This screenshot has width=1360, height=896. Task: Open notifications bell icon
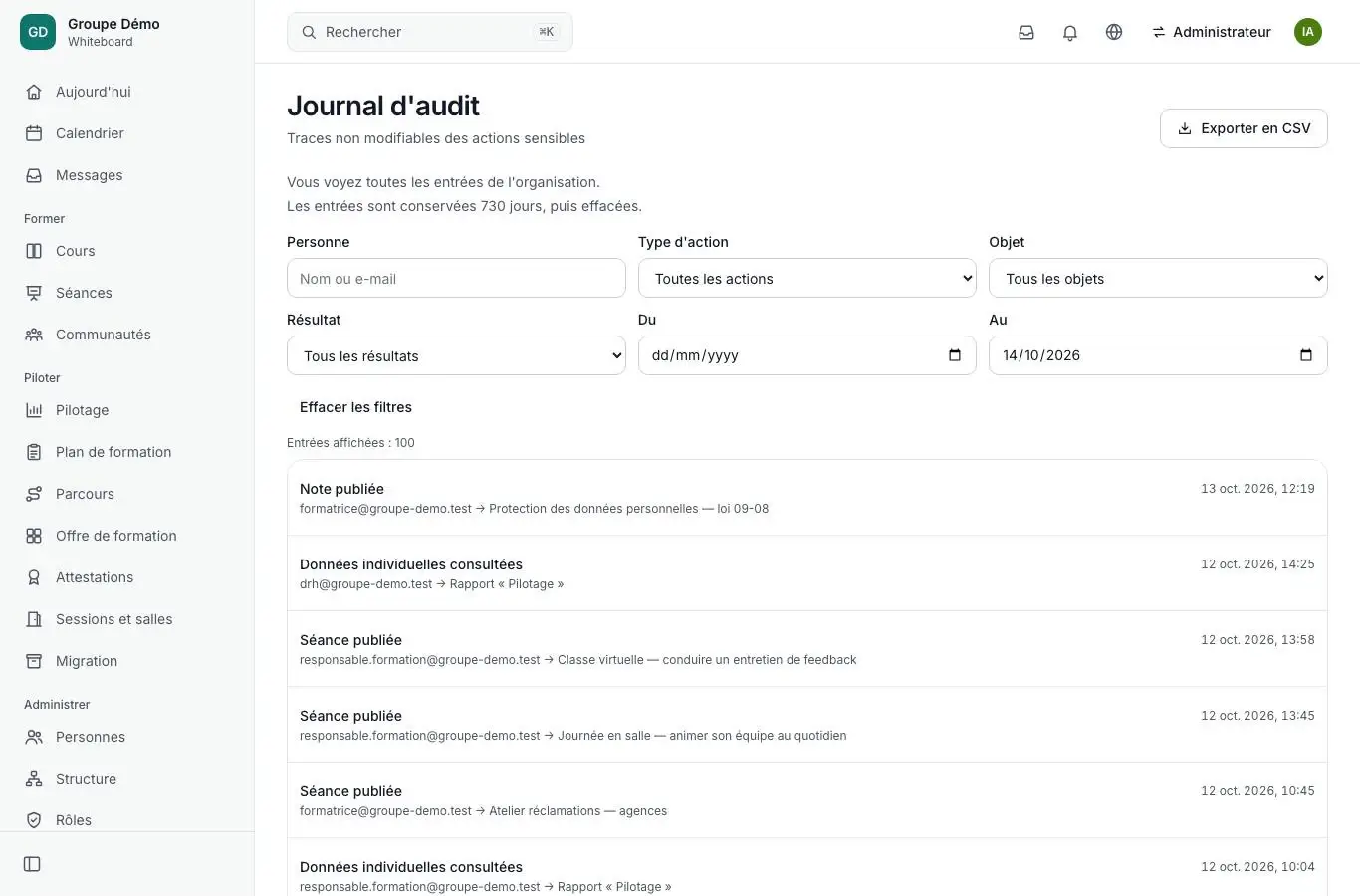[x=1070, y=32]
